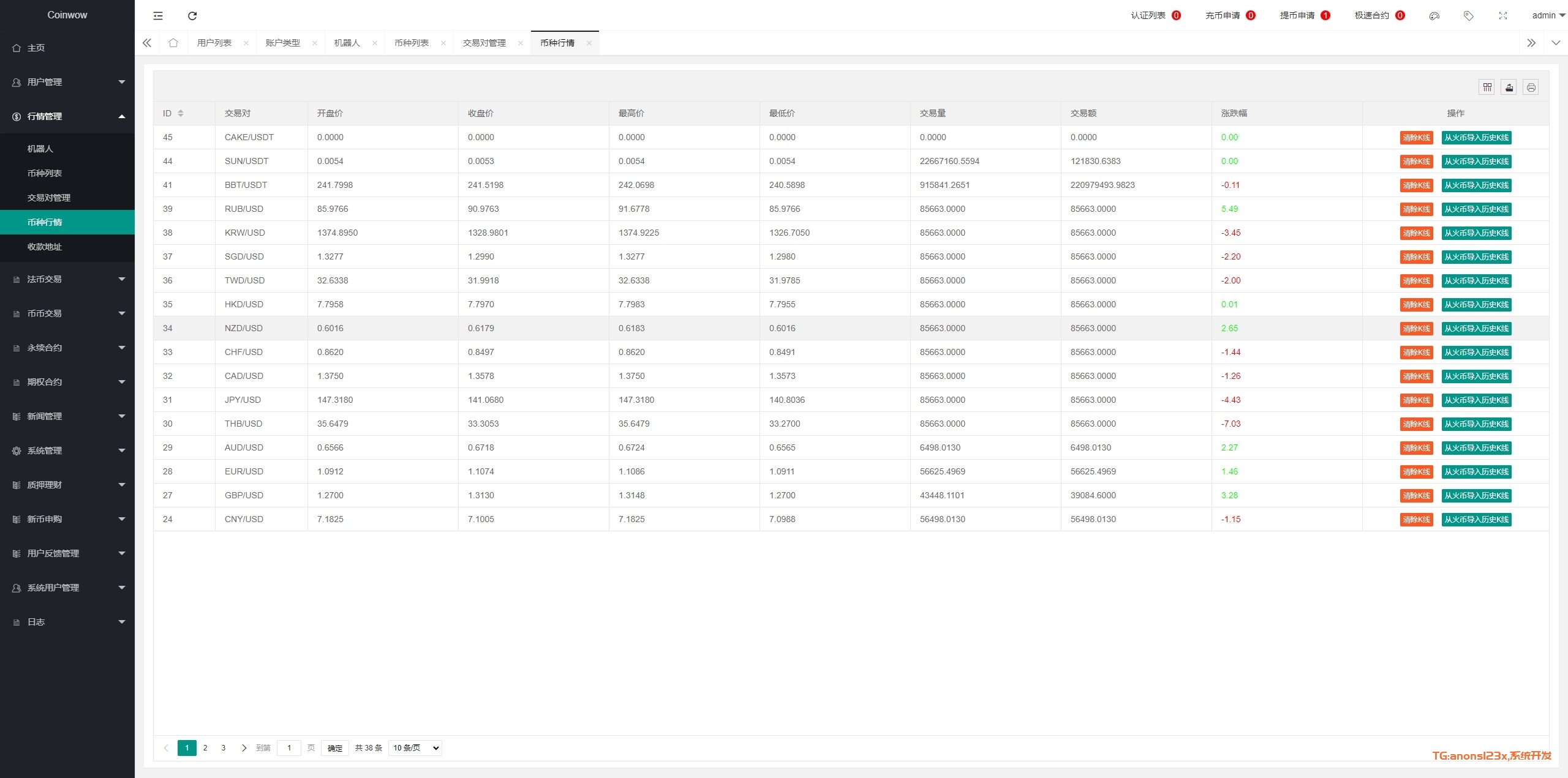Import Huobi K-line for NZD/USD

(x=1477, y=329)
